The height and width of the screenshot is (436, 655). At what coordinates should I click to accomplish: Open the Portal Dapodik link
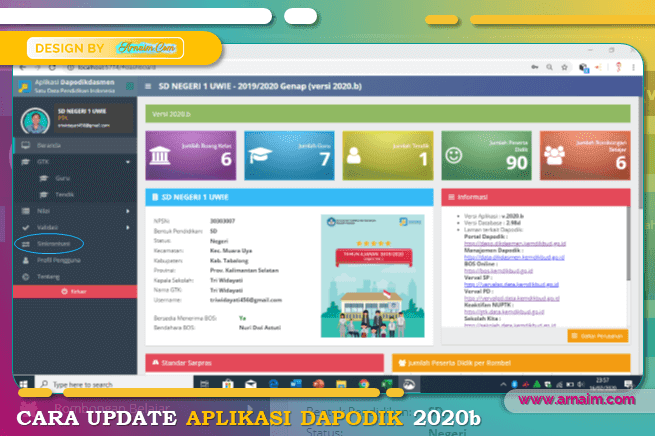pyautogui.click(x=515, y=243)
